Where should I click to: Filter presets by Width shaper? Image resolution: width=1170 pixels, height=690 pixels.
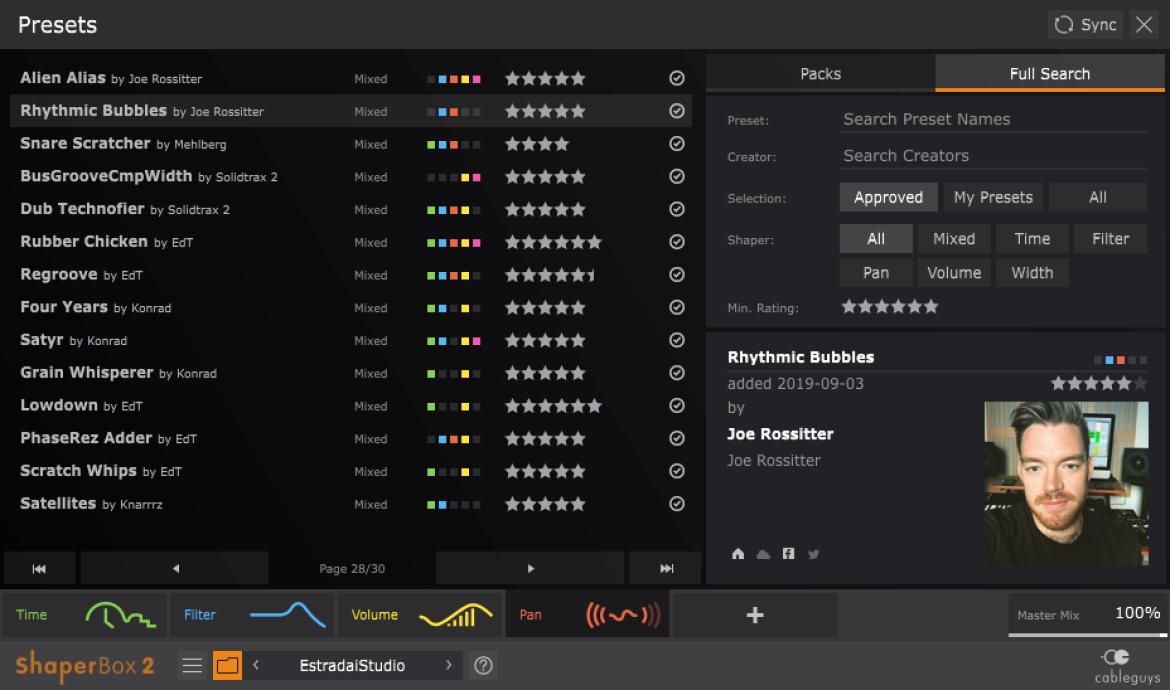point(1032,273)
